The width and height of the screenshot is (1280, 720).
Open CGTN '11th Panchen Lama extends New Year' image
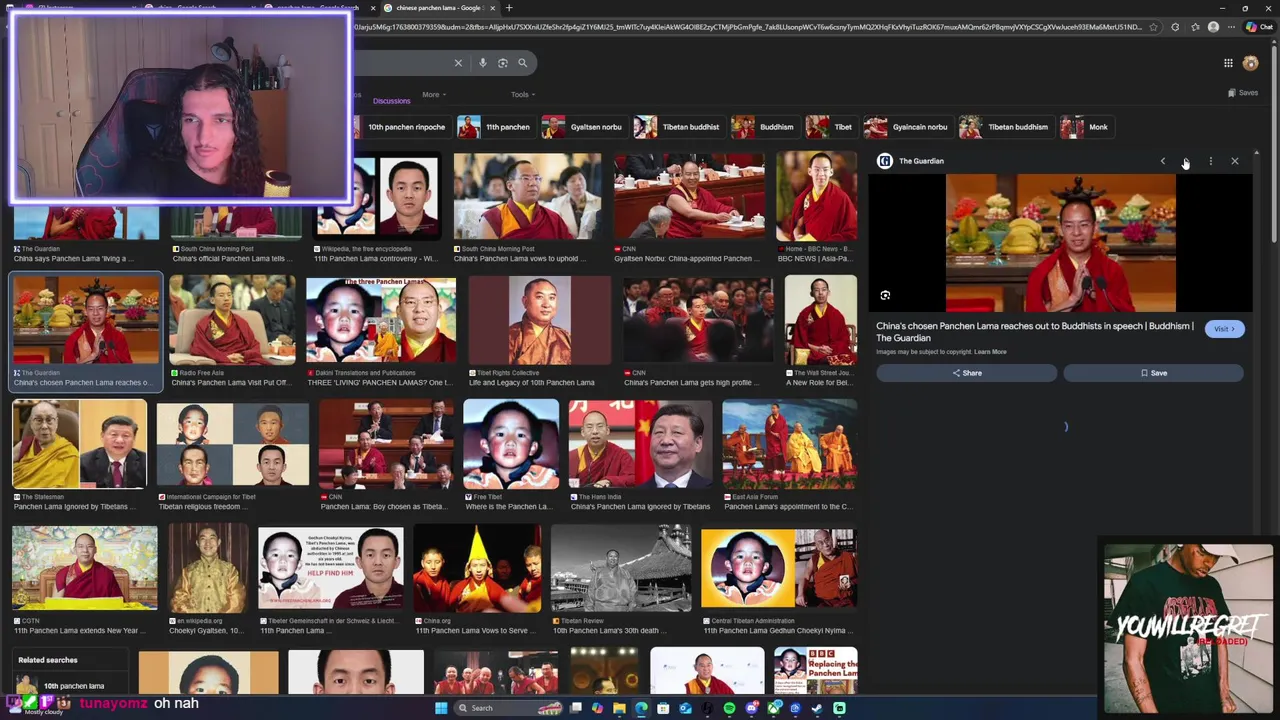[85, 568]
